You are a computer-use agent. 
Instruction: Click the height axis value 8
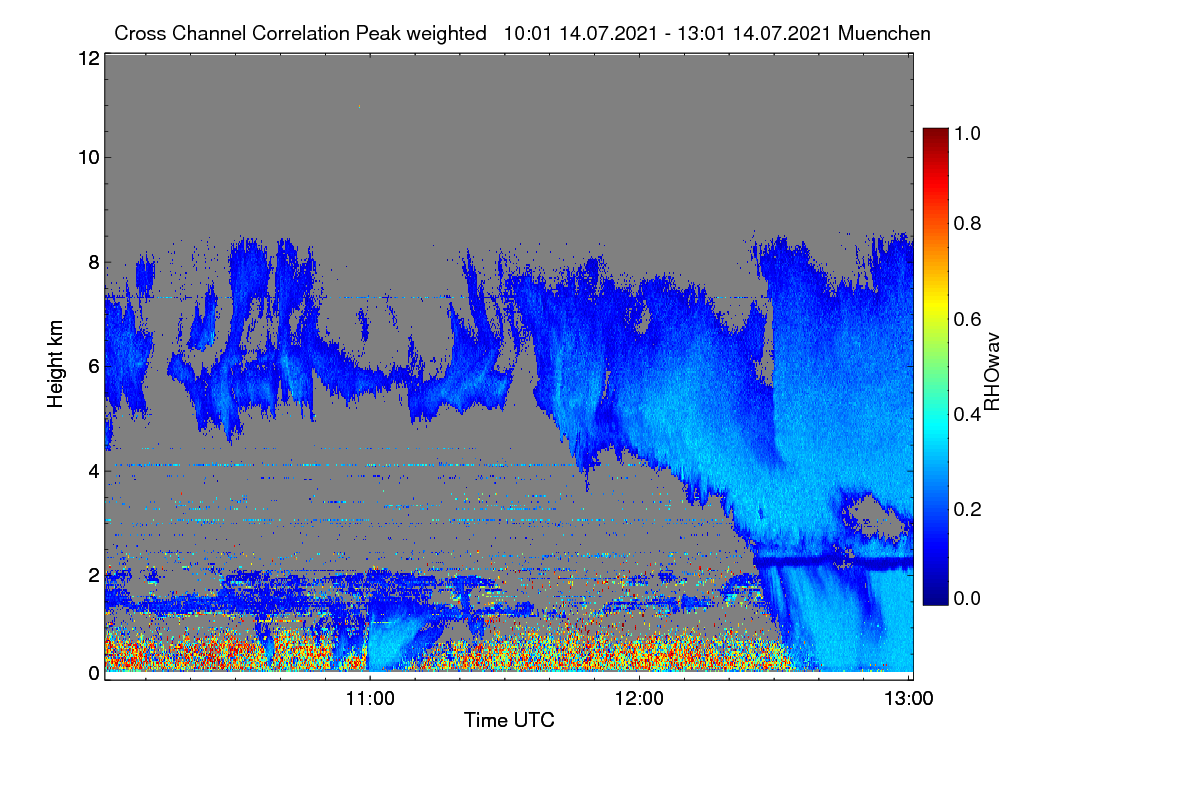click(94, 262)
